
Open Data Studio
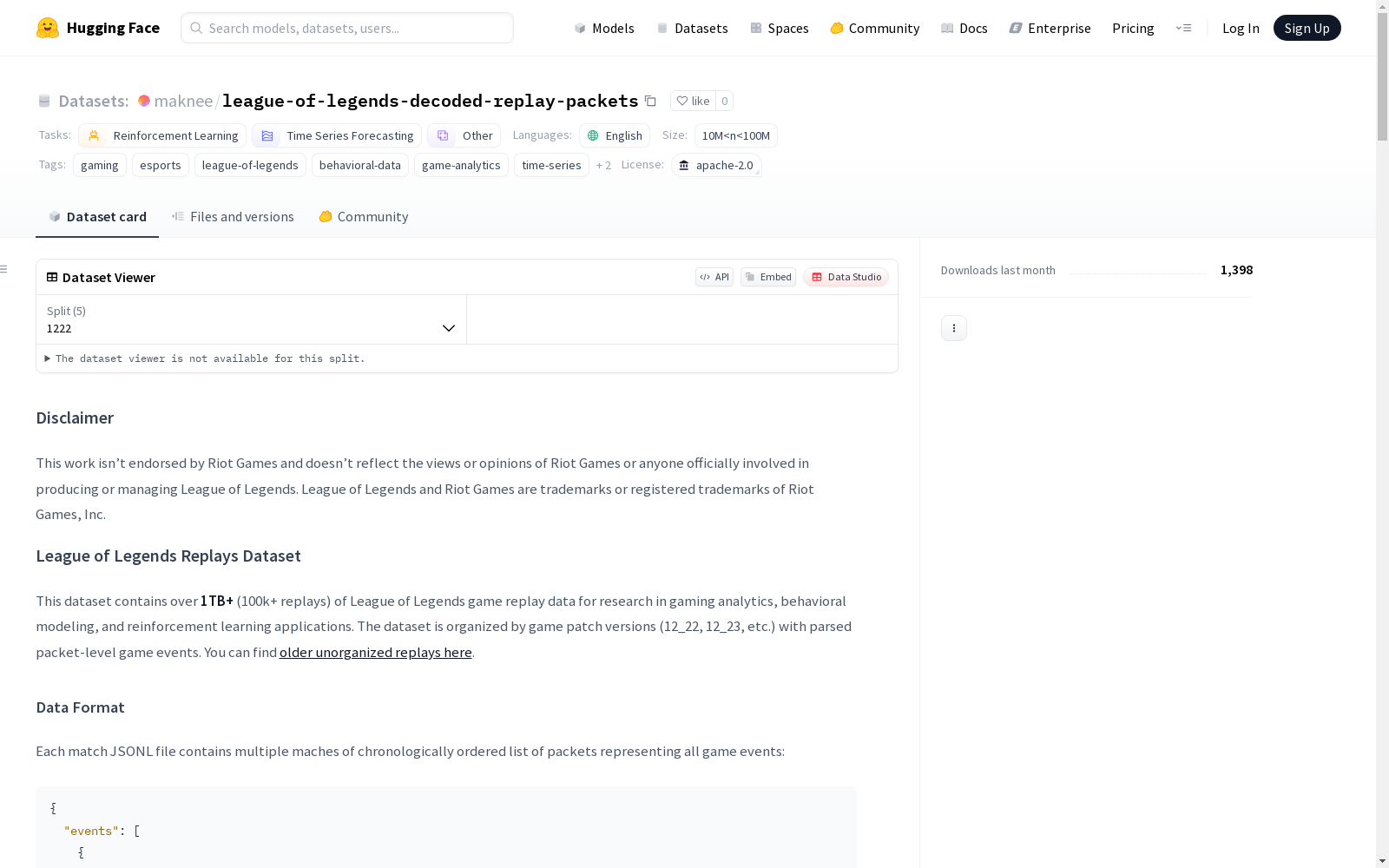(846, 277)
